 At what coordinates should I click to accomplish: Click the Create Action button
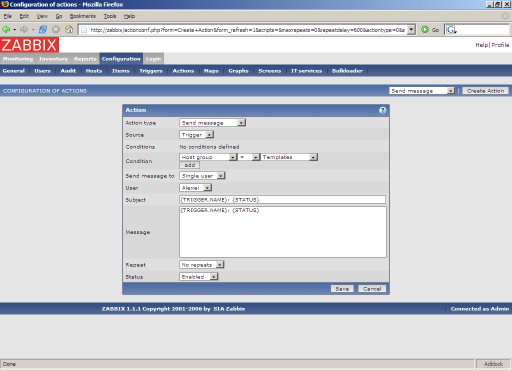(x=485, y=91)
